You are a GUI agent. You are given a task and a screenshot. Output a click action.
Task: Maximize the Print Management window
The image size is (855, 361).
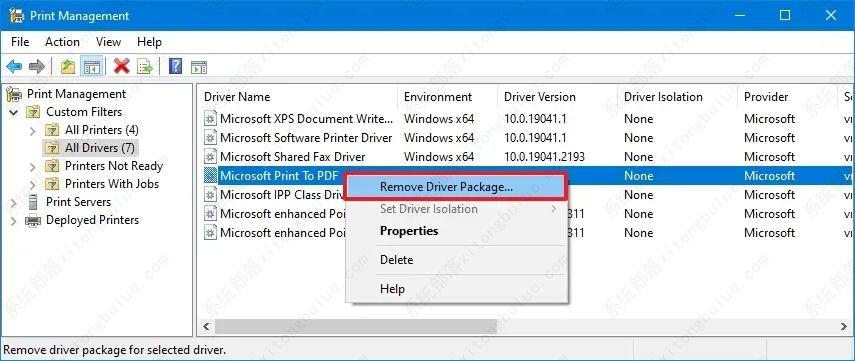785,15
